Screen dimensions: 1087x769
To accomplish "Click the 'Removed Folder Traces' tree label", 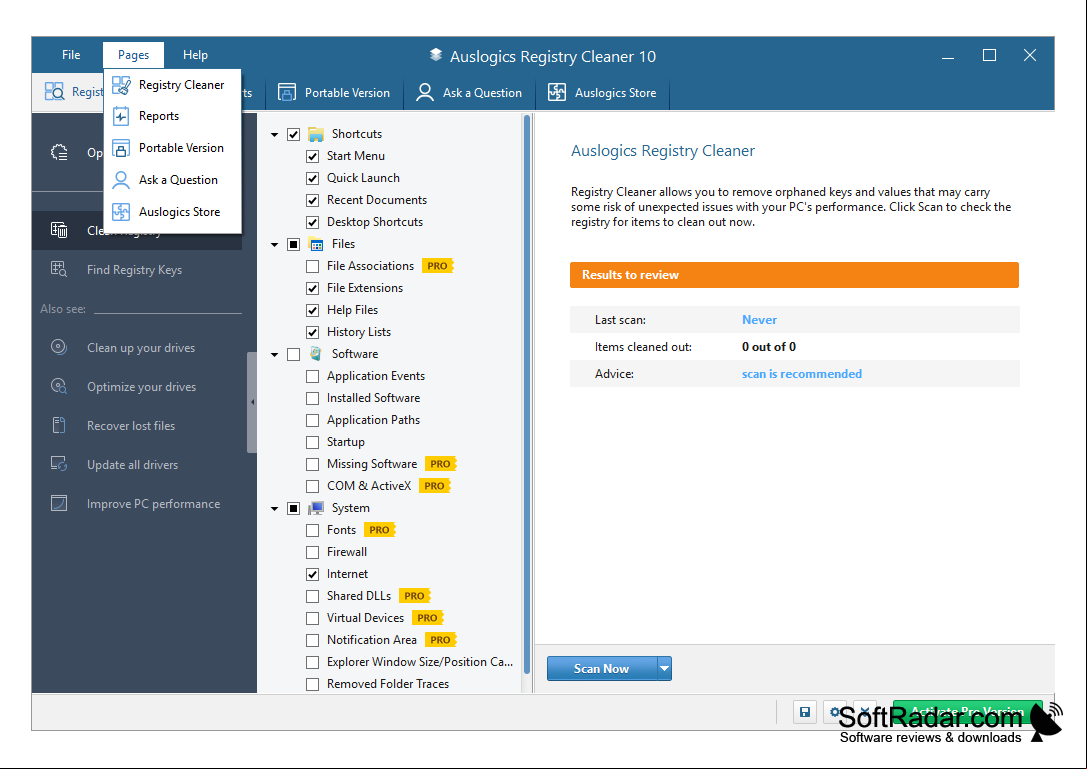I will pyautogui.click(x=388, y=684).
